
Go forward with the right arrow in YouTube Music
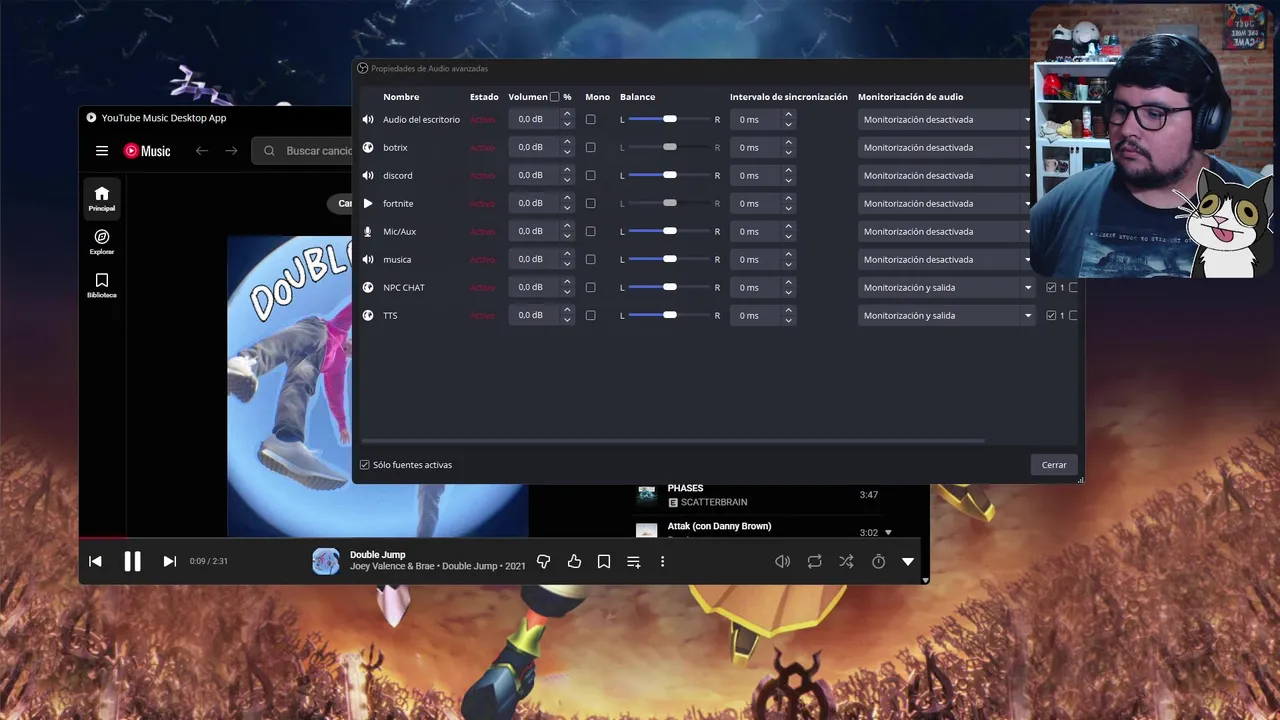coord(231,151)
